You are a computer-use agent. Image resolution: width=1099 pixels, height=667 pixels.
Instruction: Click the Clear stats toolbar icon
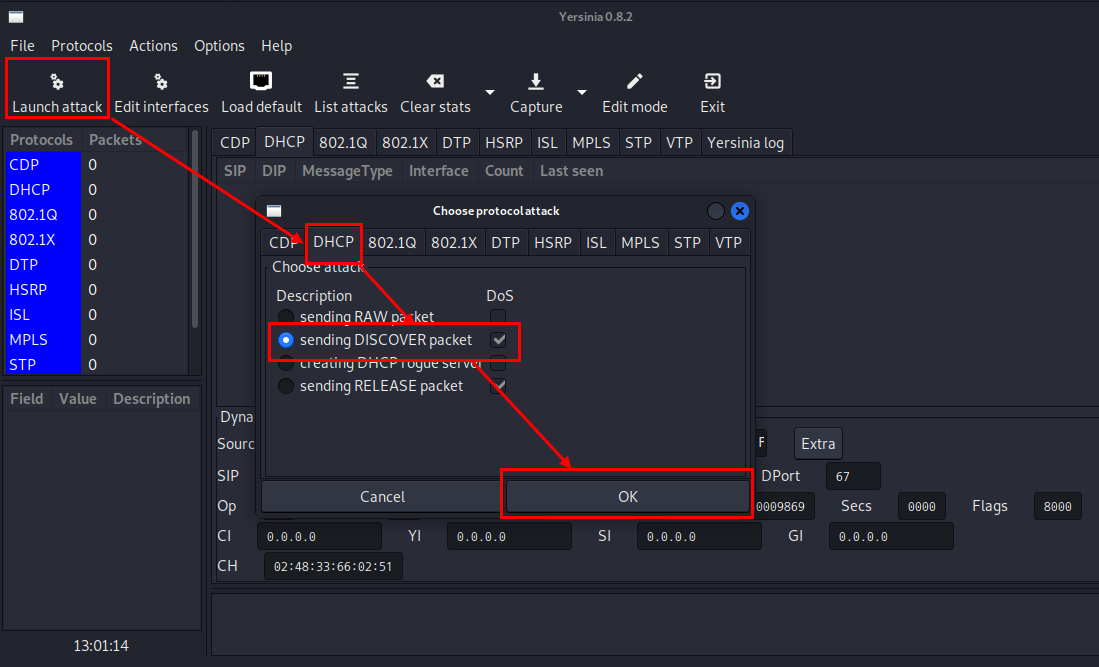coord(435,81)
